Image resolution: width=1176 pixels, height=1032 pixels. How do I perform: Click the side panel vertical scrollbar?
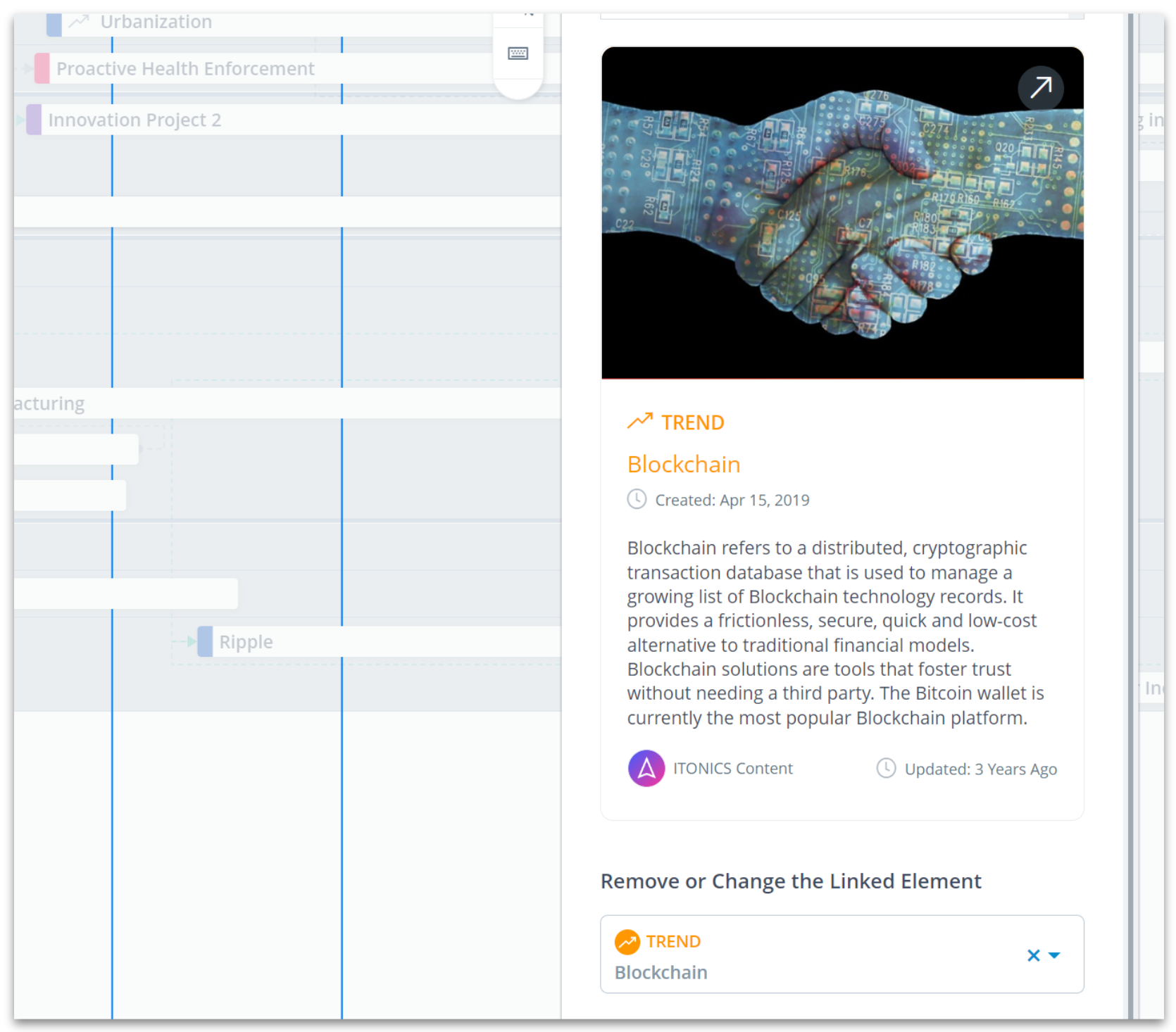coord(1131,516)
